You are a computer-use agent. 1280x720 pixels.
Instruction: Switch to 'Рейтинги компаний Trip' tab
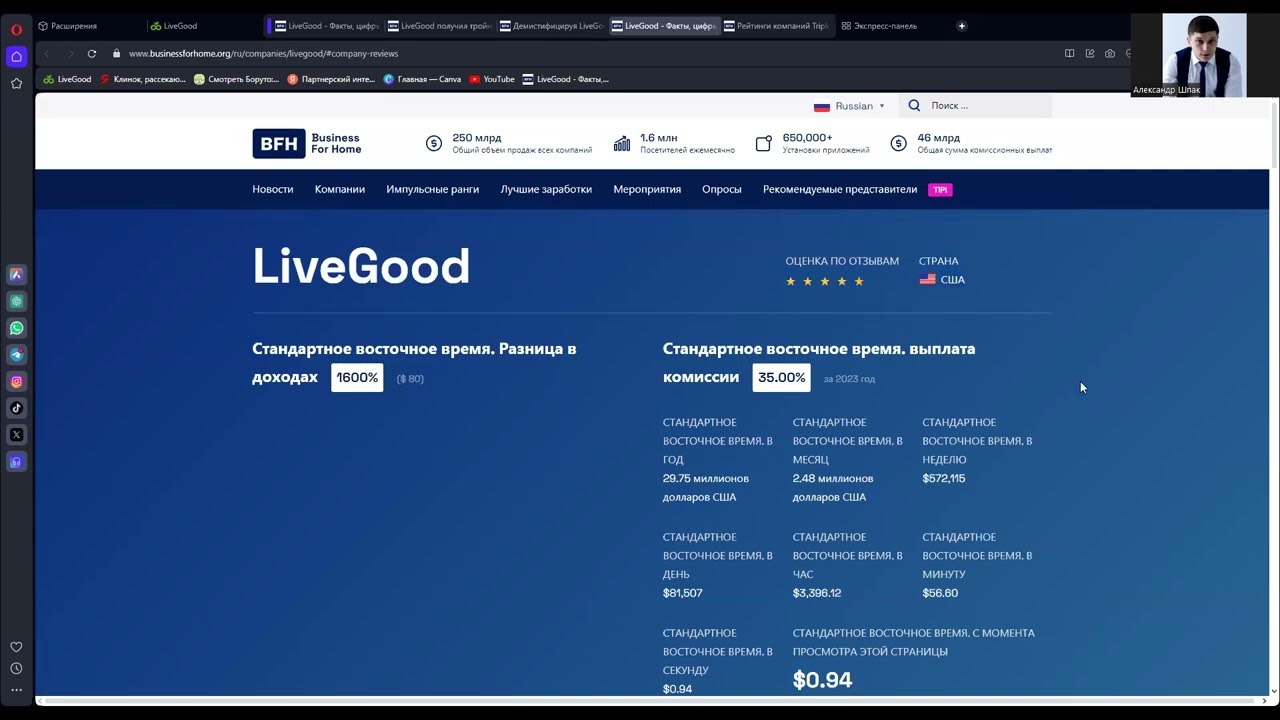click(x=776, y=26)
